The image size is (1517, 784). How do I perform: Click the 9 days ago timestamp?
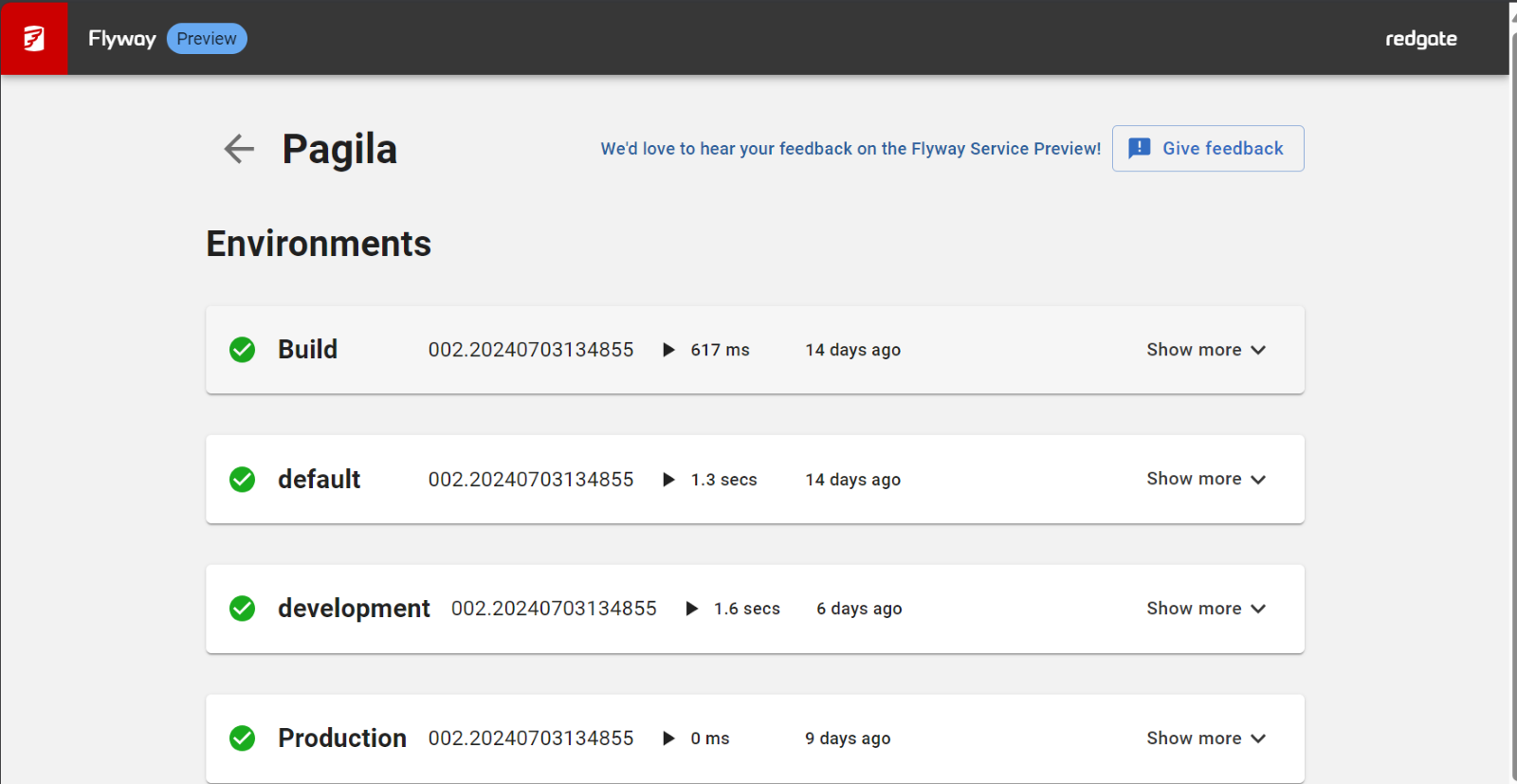[x=848, y=738]
